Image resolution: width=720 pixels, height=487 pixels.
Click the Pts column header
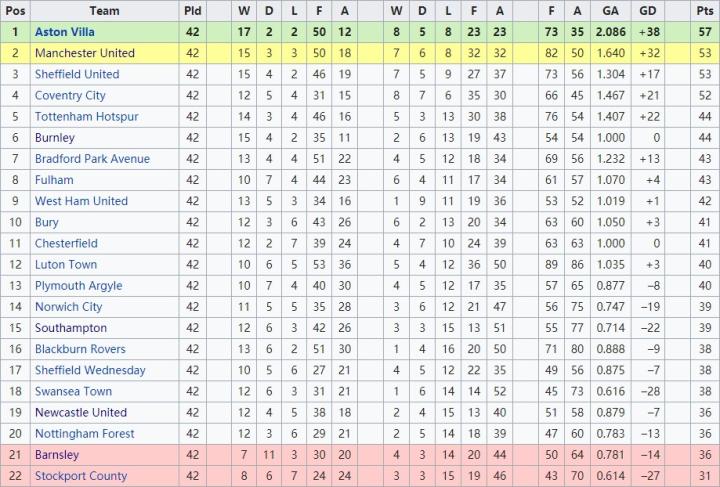(704, 11)
